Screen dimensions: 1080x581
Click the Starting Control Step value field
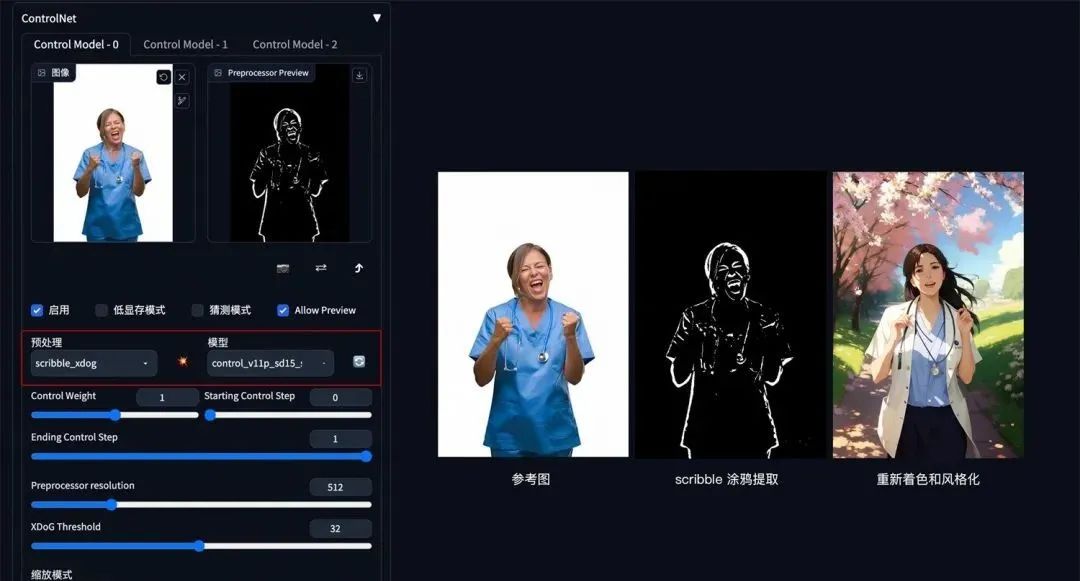pyautogui.click(x=340, y=397)
